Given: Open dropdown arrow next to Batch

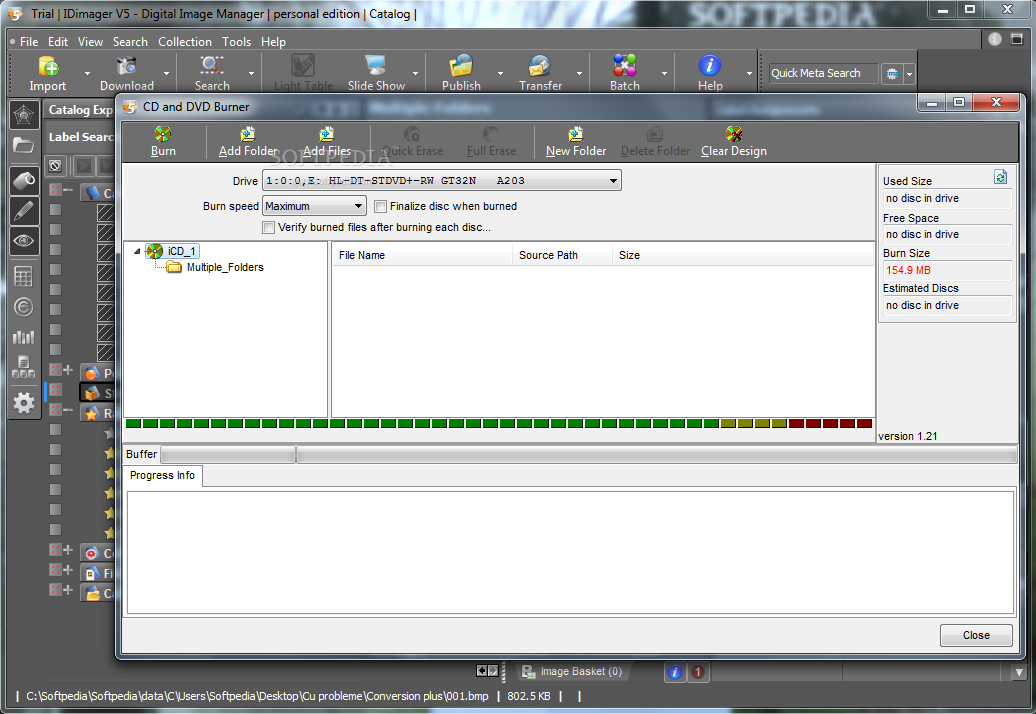Looking at the screenshot, I should pos(663,73).
